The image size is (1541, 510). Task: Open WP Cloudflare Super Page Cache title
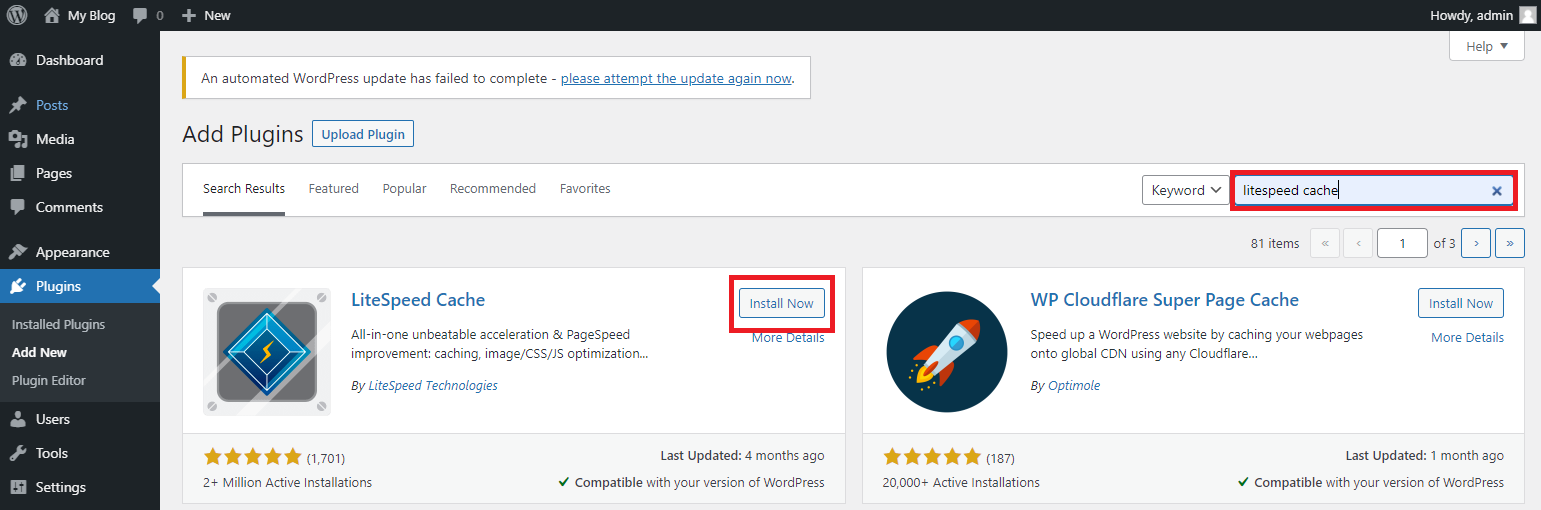pyautogui.click(x=1165, y=300)
